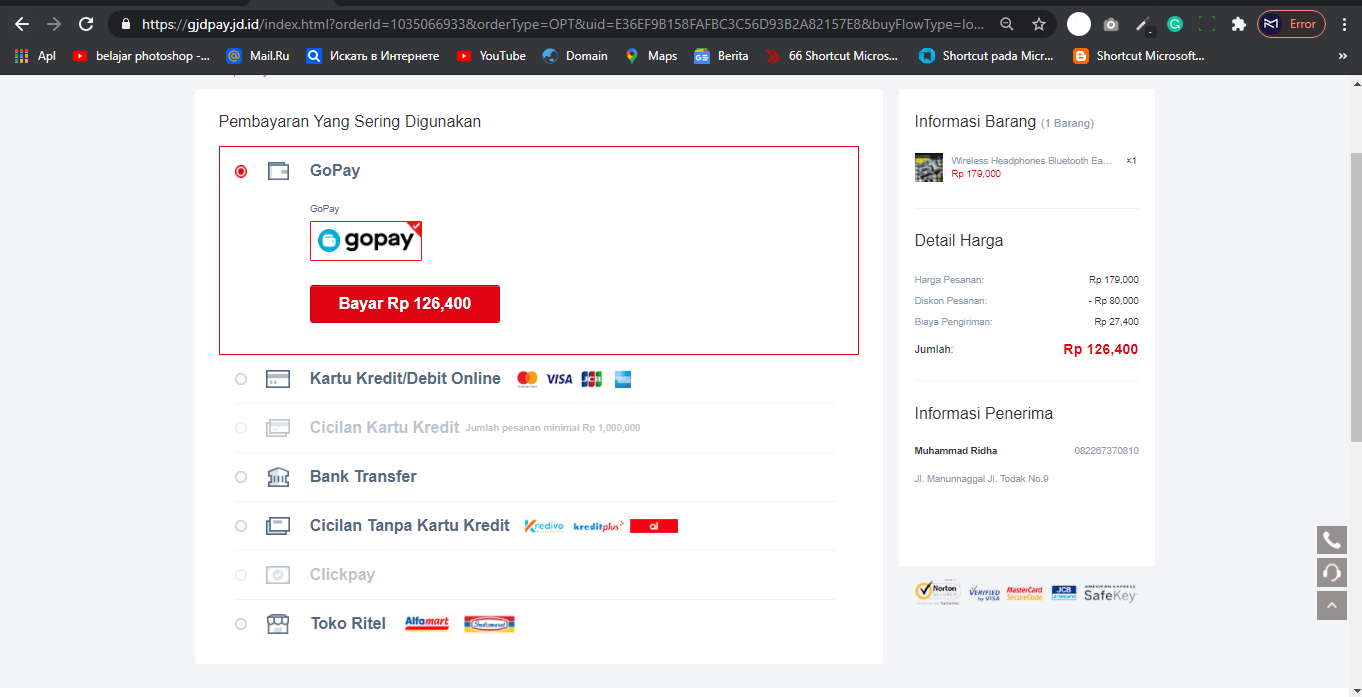1362x697 pixels.
Task: Open the Chrome three-dot menu
Action: [1343, 24]
